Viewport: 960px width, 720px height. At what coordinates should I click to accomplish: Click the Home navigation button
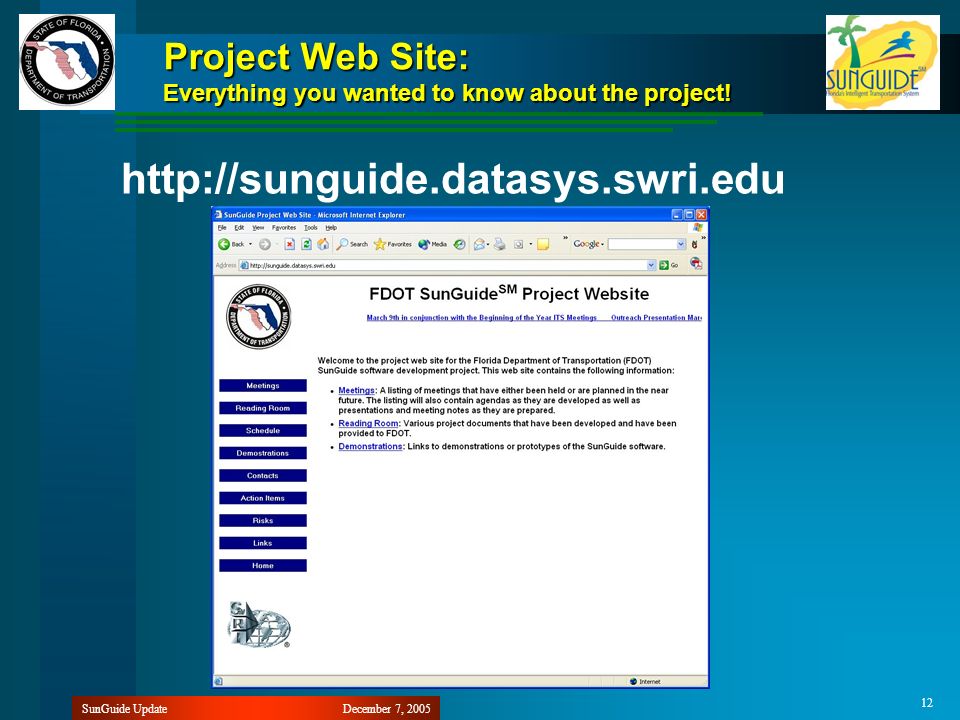click(x=263, y=566)
